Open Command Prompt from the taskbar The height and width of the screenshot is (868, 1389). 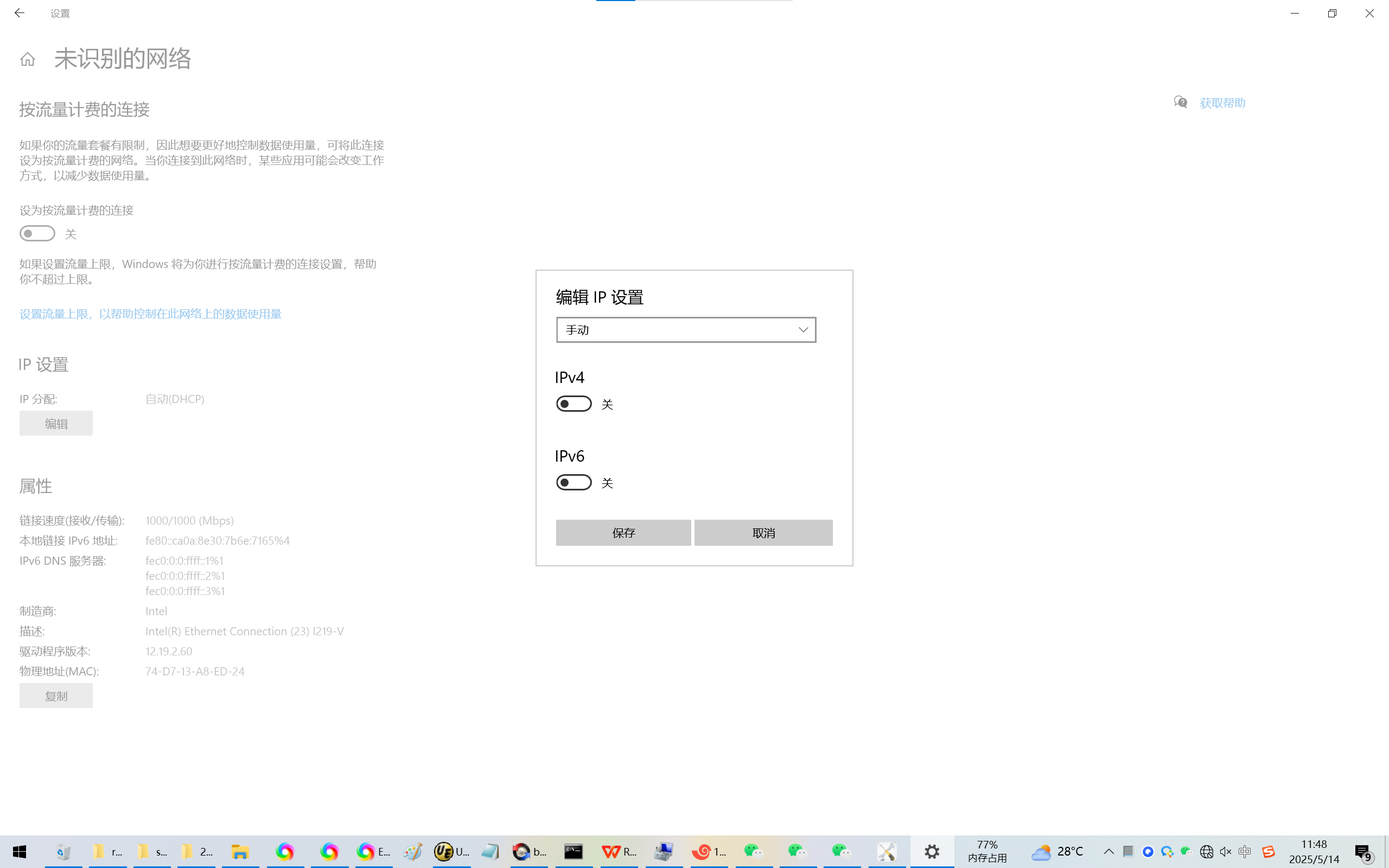point(573,851)
